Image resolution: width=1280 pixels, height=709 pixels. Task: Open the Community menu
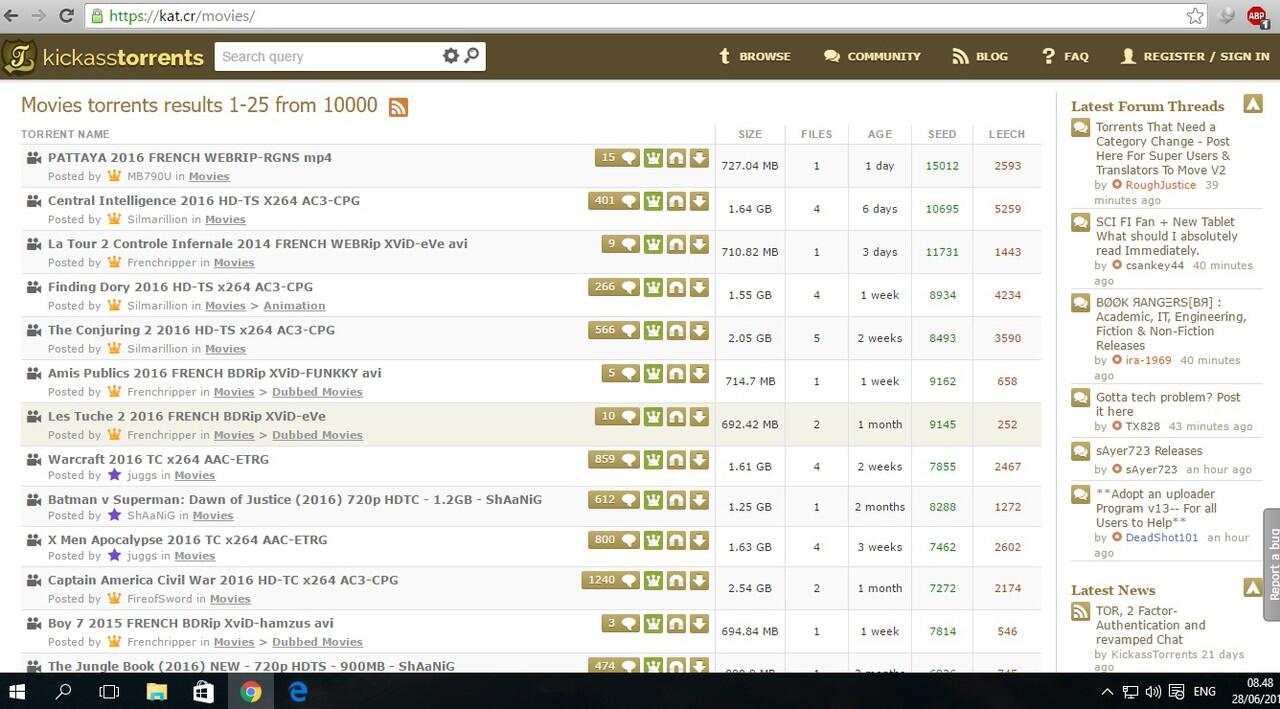coord(872,56)
